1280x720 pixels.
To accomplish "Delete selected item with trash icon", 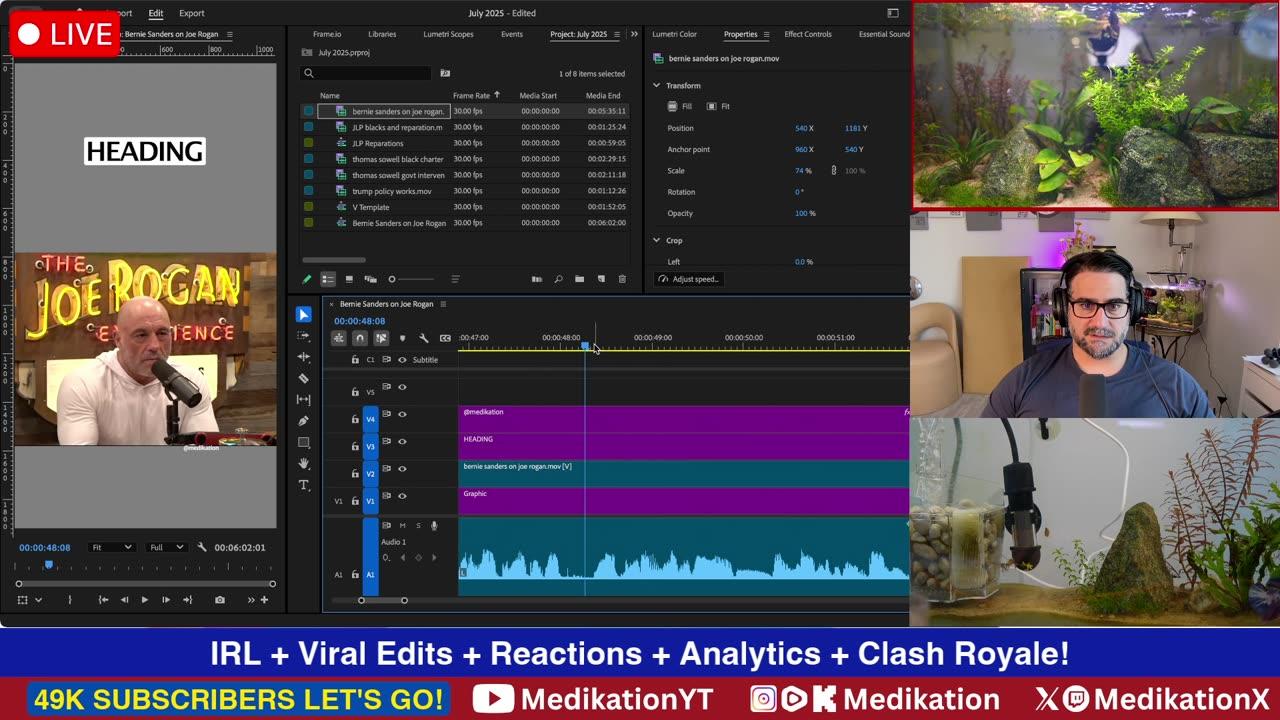I will point(622,279).
